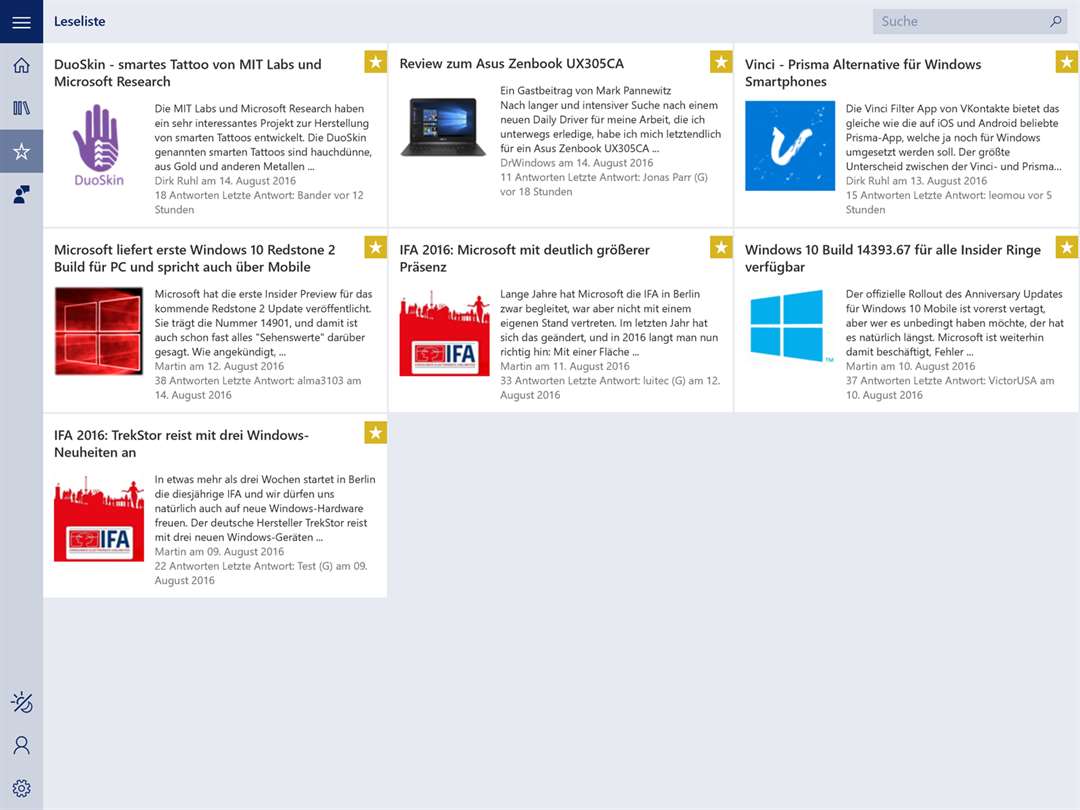Toggle star on Redstone 2 article

point(375,247)
